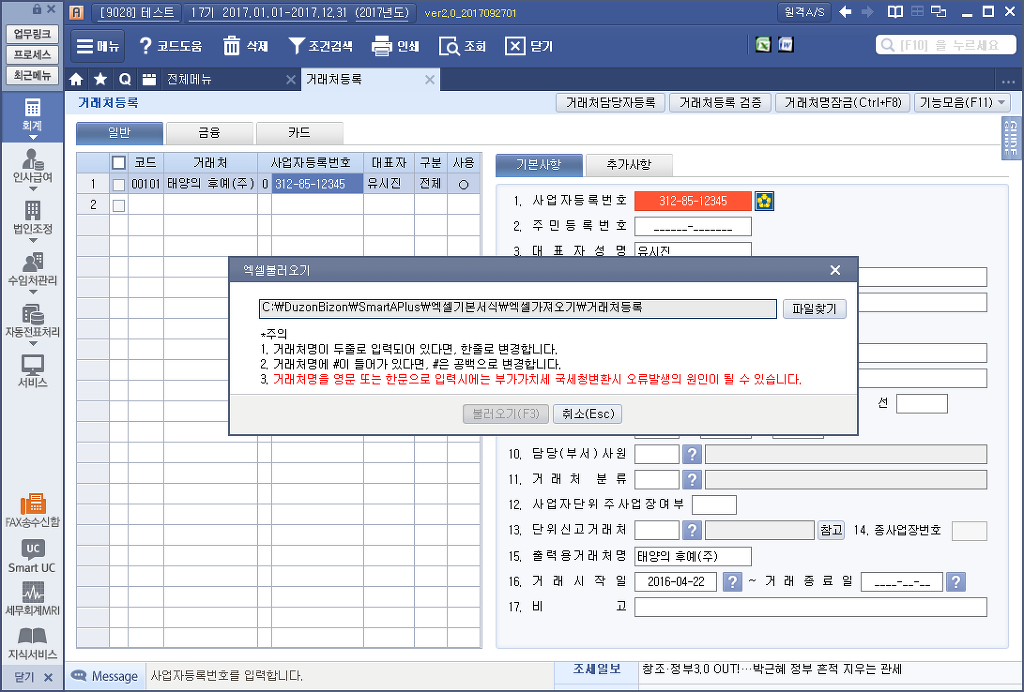Expand arrow under 법인조정
Viewport: 1024px width, 692px height.
(x=32, y=240)
